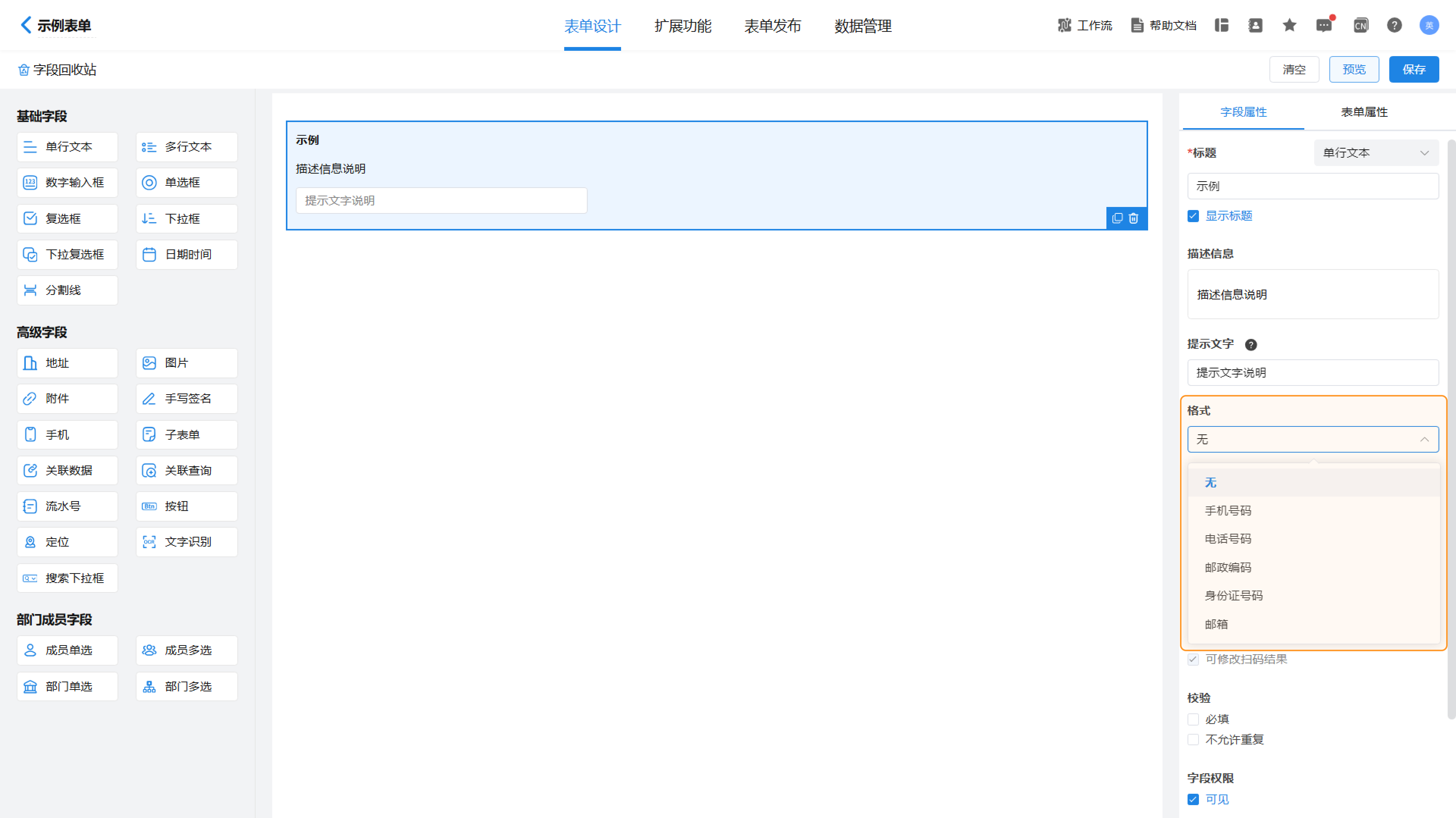Image resolution: width=1456 pixels, height=818 pixels.
Task: Add an 地址 address field
Action: 67,363
